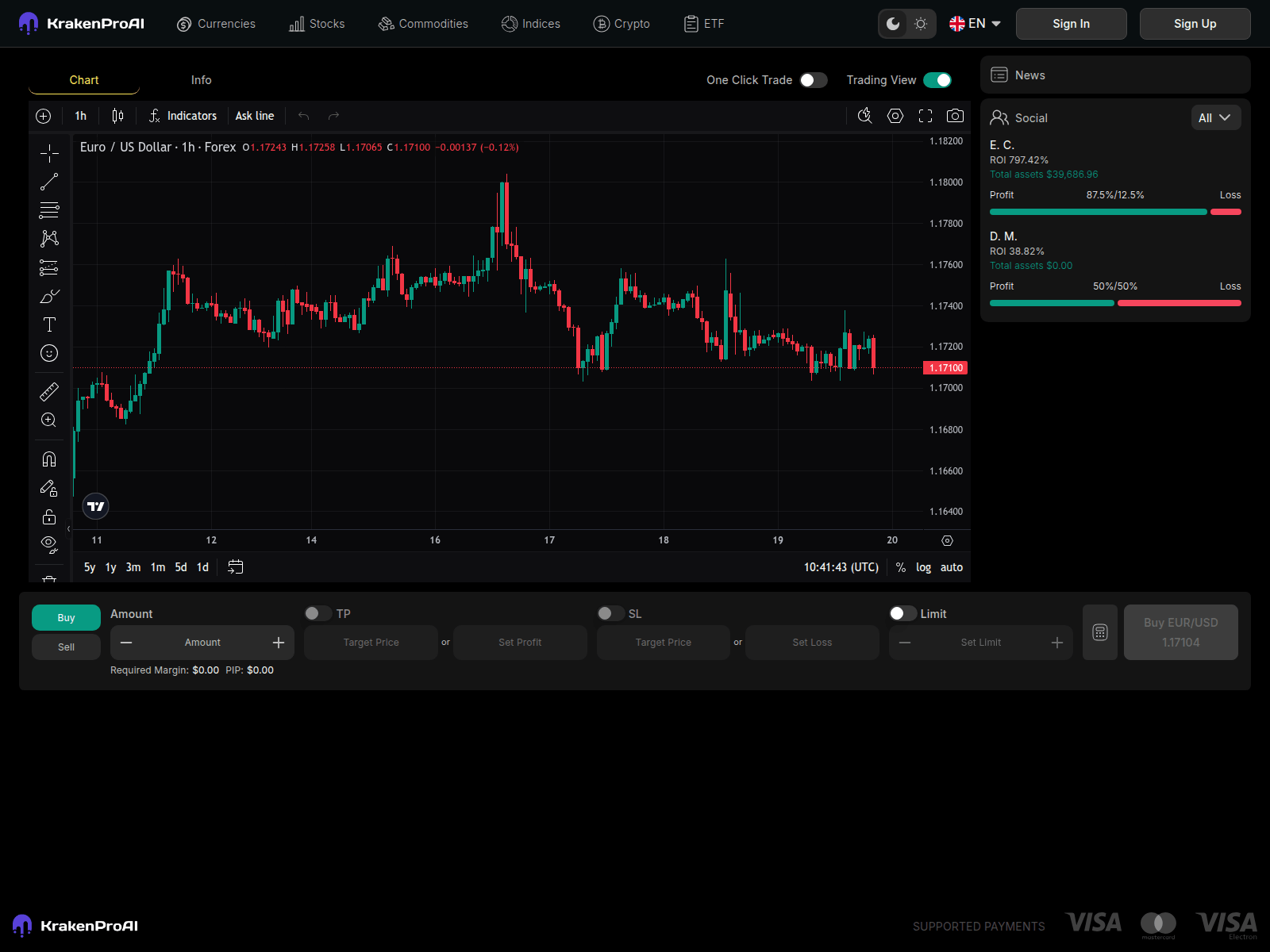Expand the Social All filter dropdown
1270x952 pixels.
[x=1214, y=117]
